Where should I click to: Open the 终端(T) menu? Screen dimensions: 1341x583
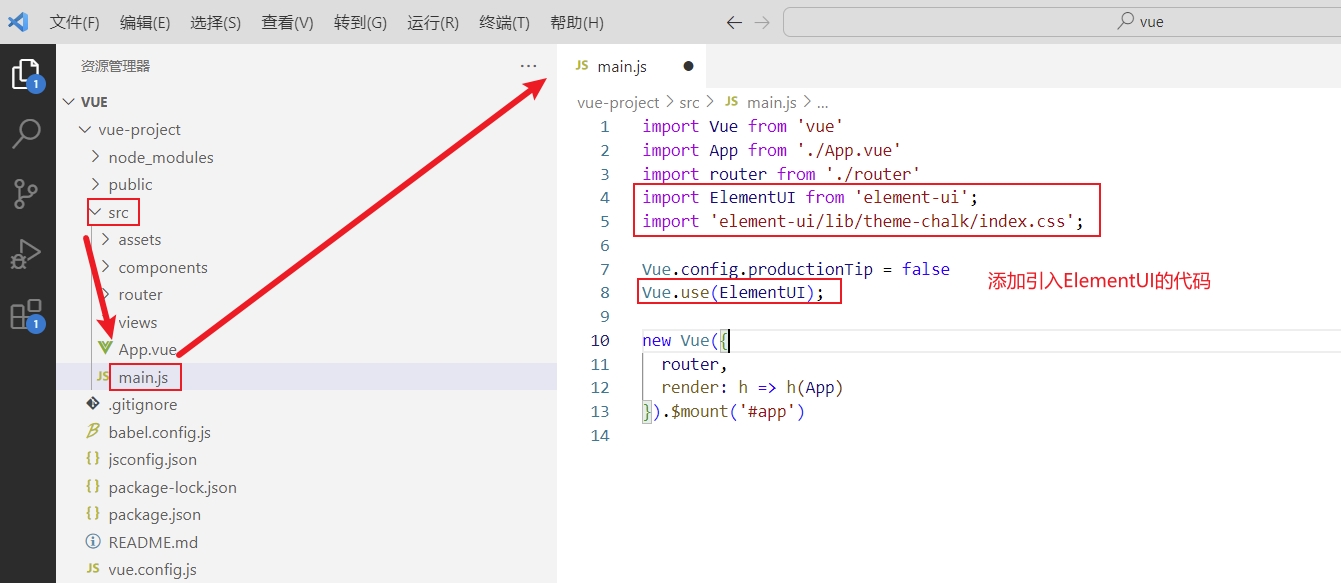point(504,22)
